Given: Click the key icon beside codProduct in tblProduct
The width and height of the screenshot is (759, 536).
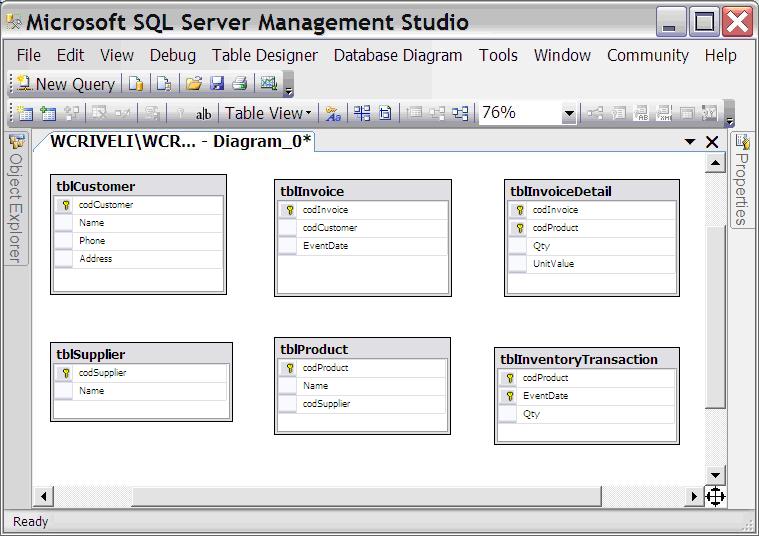Looking at the screenshot, I should pyautogui.click(x=289, y=368).
